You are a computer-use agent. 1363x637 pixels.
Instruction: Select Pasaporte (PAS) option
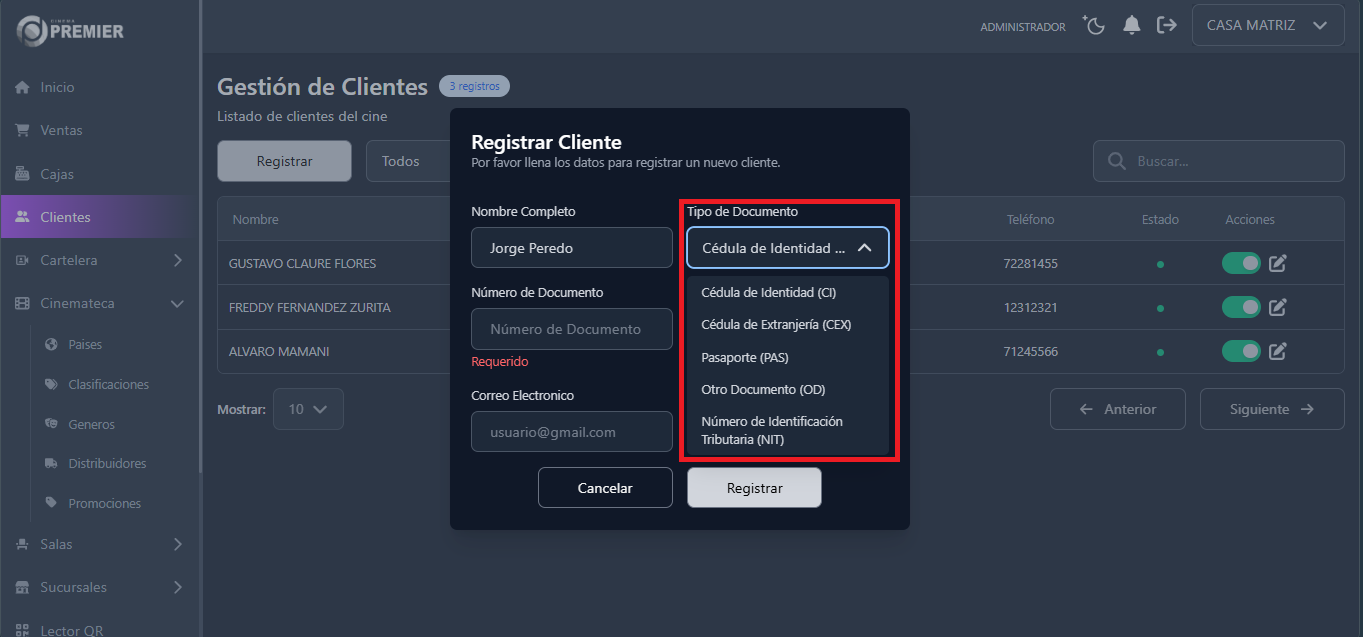745,357
